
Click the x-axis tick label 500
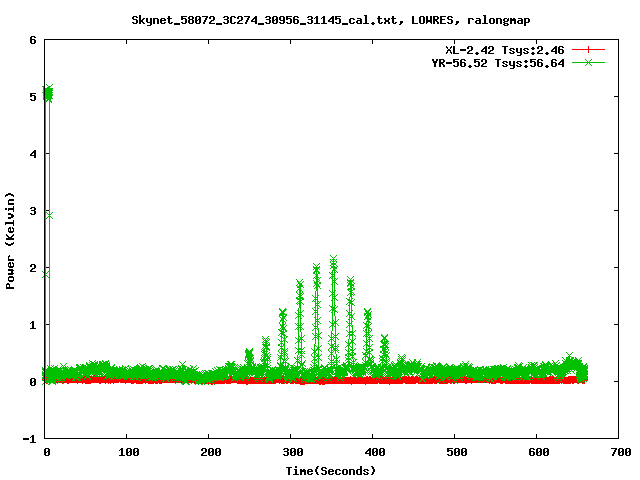pyautogui.click(x=456, y=452)
